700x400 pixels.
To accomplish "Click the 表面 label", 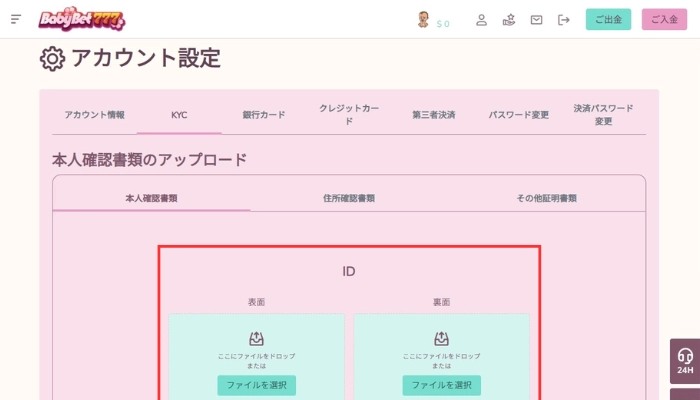I will (256, 302).
